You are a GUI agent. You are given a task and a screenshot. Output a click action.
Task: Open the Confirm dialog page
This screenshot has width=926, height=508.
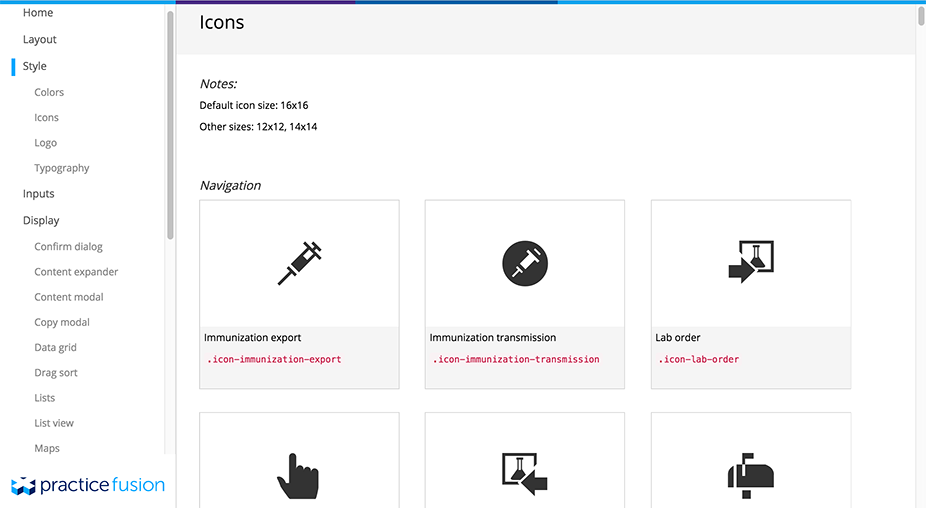(x=69, y=246)
